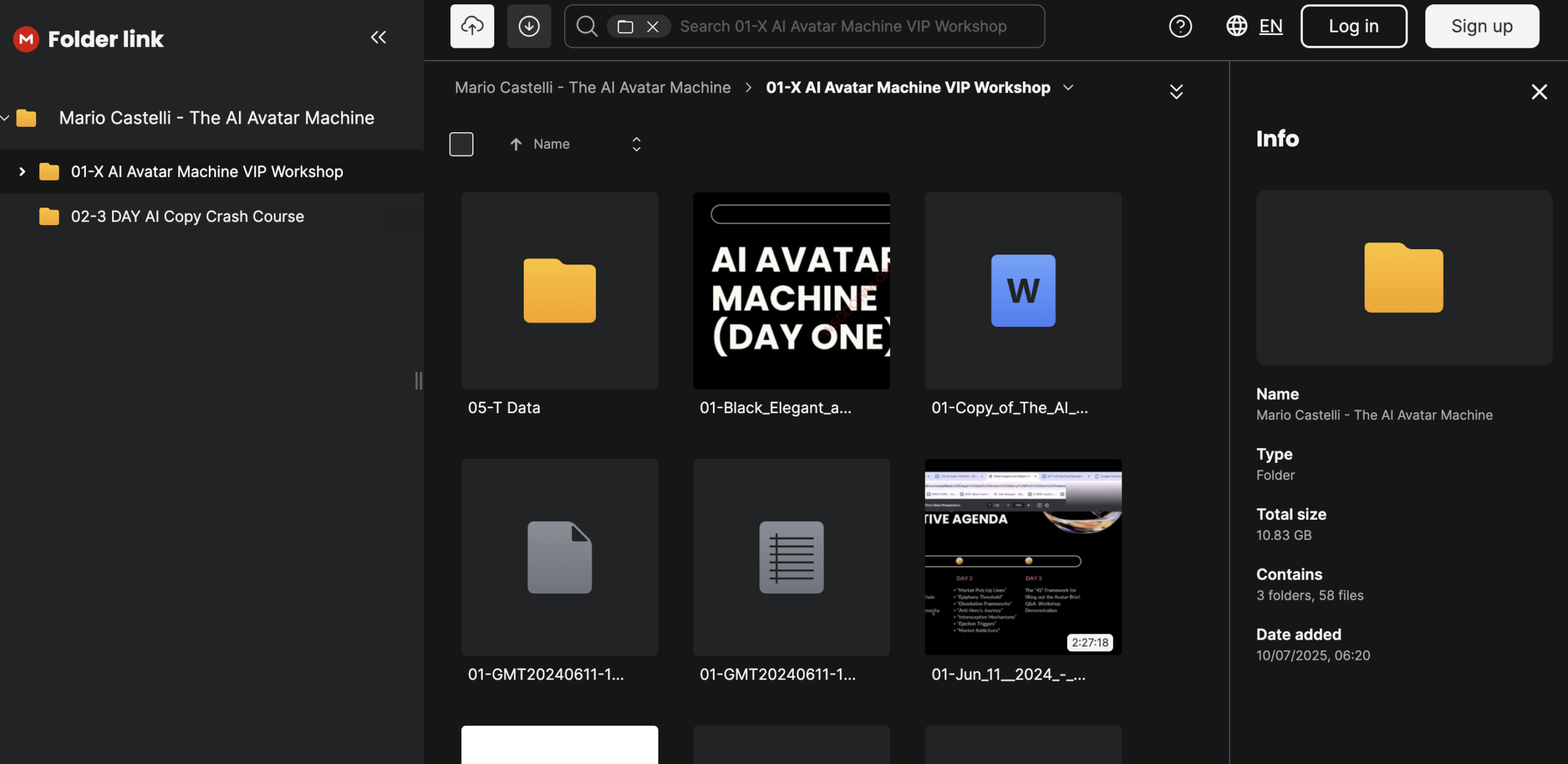Screen dimensions: 1568x764
Task: Click the double-down chevron view icon
Action: coord(1176,91)
